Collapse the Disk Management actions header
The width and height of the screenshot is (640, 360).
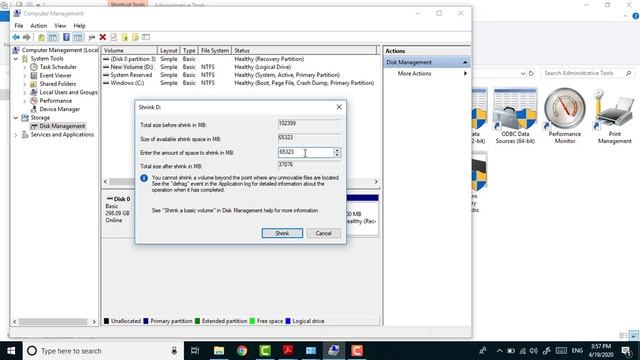pos(465,62)
